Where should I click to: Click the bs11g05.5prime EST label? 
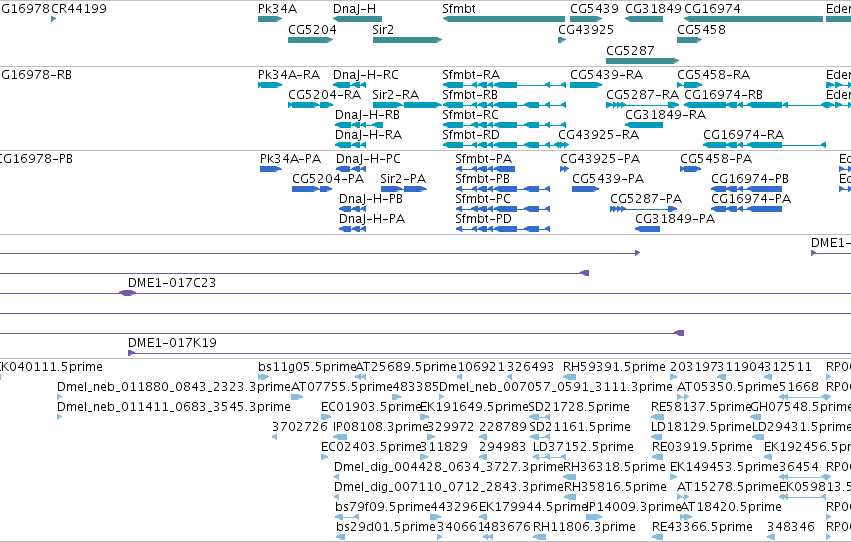coord(307,367)
